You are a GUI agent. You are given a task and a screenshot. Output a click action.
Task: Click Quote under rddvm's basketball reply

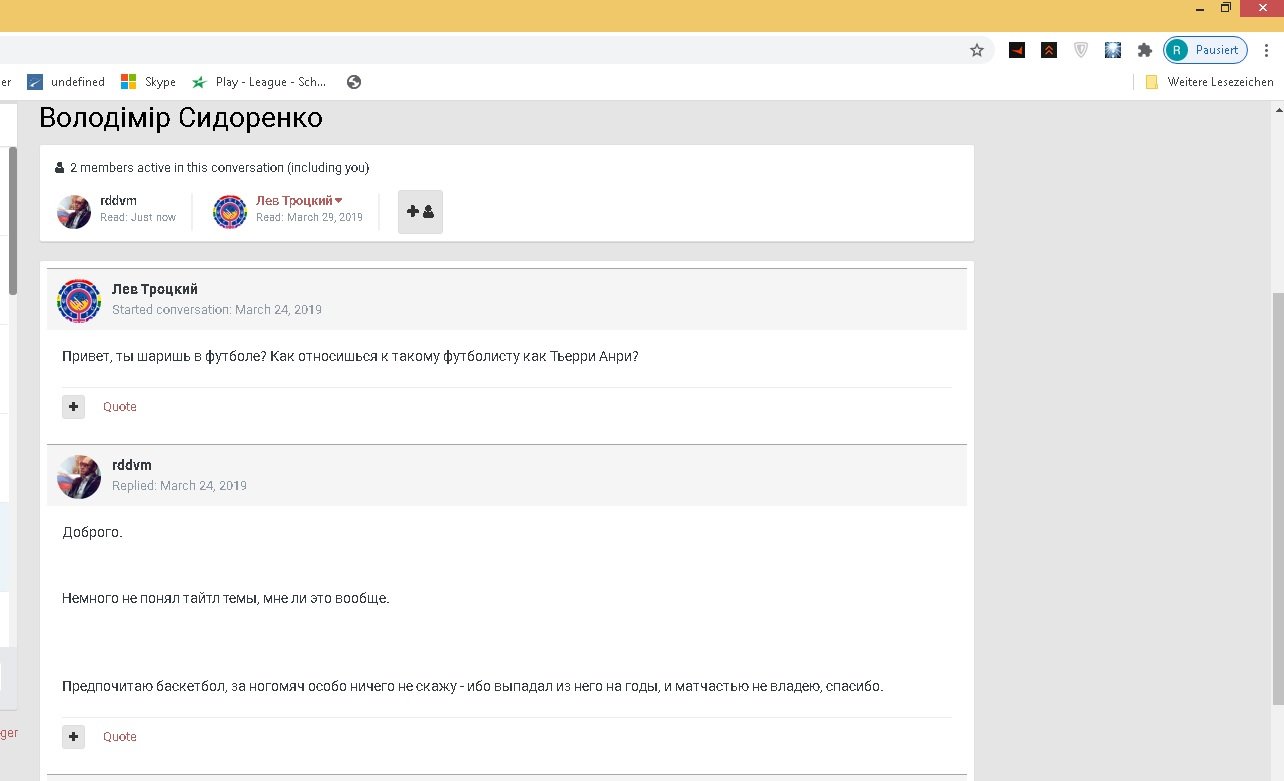click(120, 737)
